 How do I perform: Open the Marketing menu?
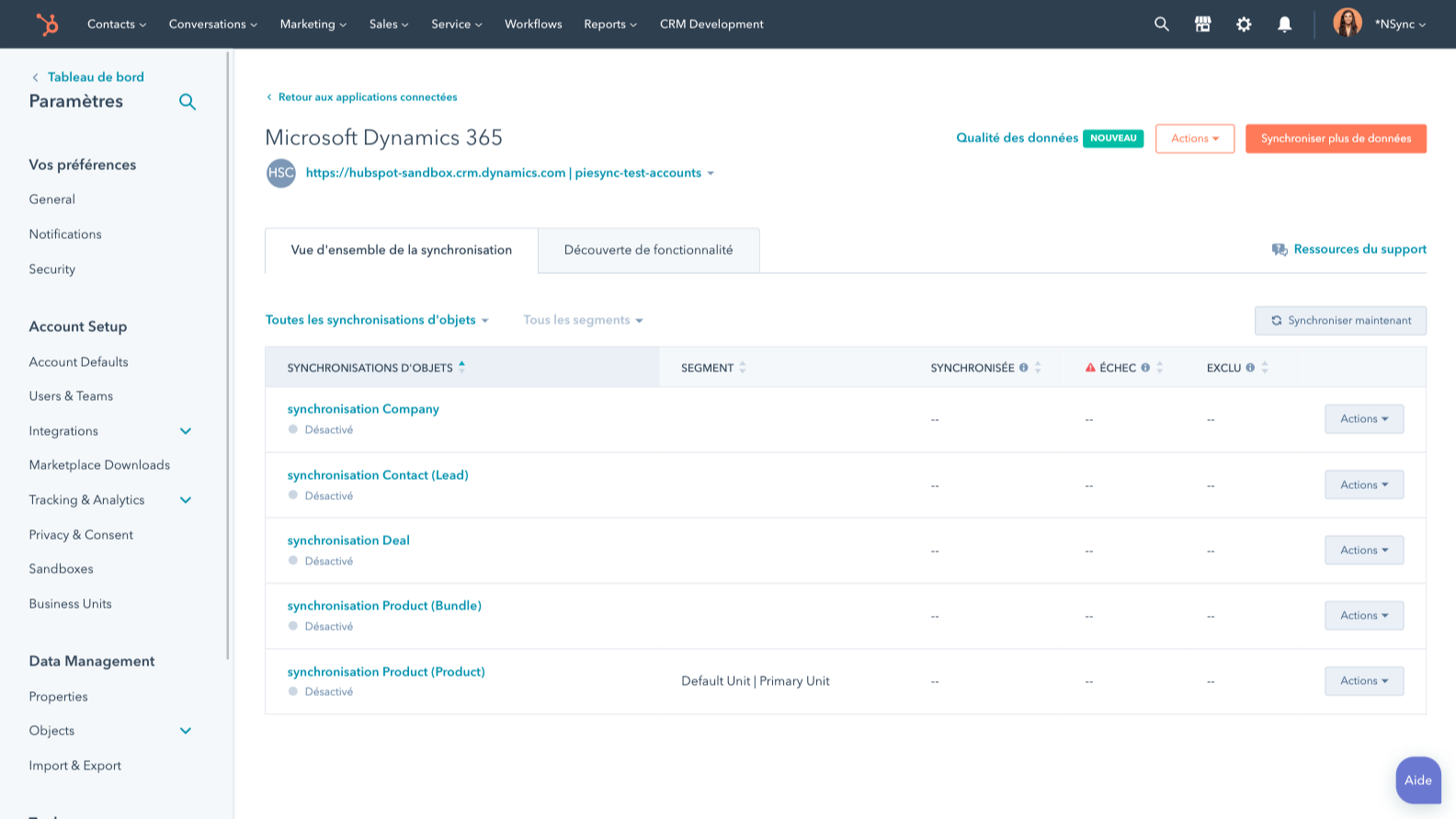(313, 24)
